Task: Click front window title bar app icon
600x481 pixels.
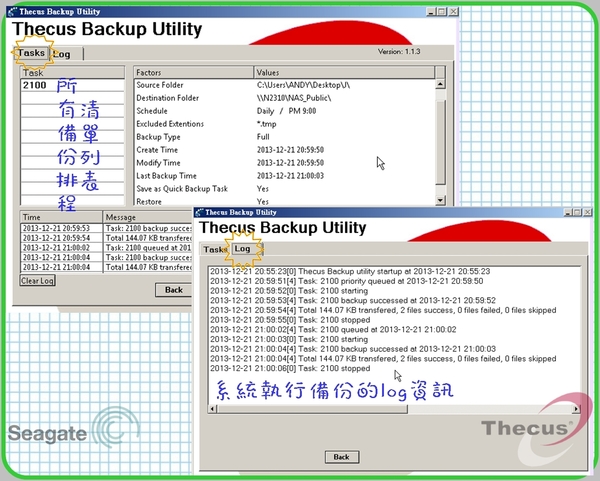Action: point(199,212)
